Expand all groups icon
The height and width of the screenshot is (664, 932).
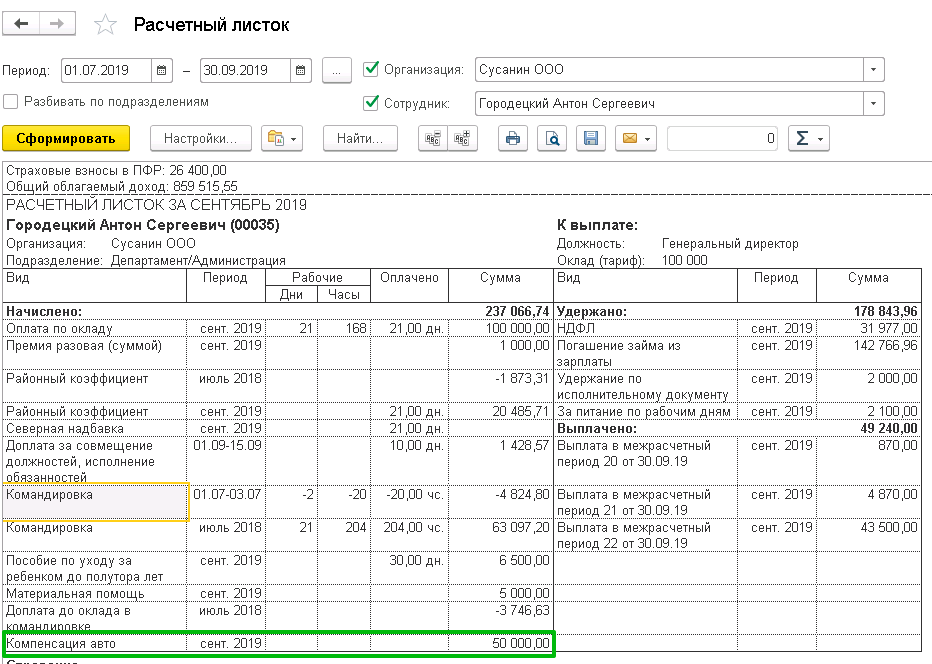pyautogui.click(x=462, y=139)
